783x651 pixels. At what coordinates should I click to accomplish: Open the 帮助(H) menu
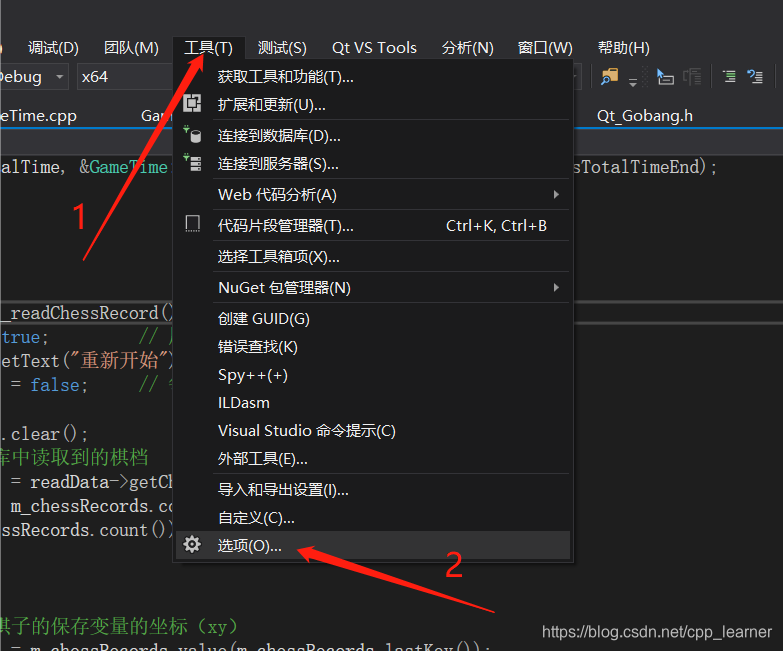click(624, 48)
